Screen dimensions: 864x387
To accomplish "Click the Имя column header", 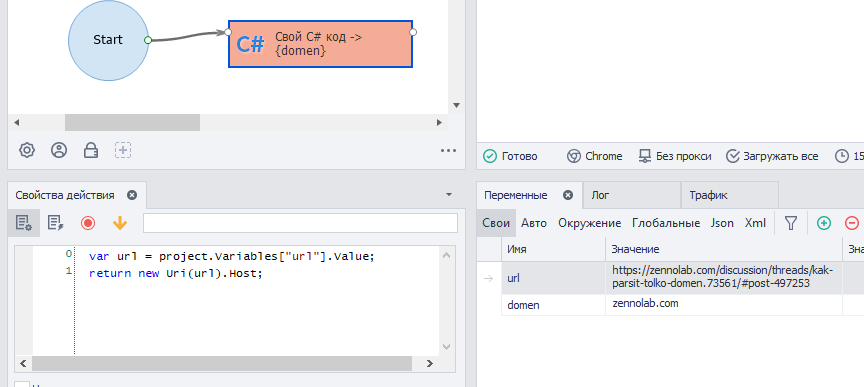I will [x=553, y=249].
